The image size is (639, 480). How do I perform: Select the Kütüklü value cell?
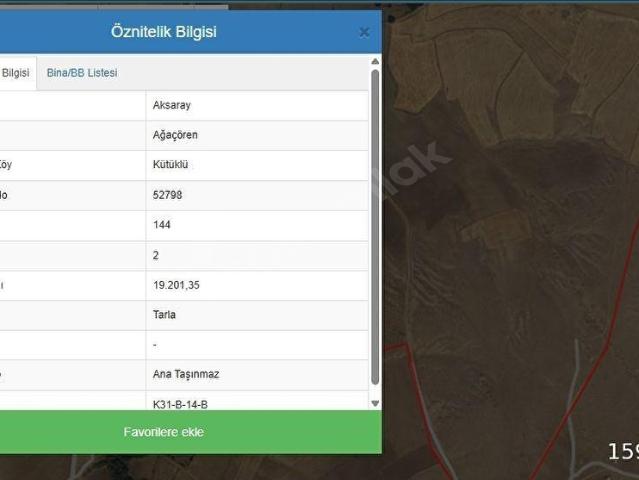coord(257,165)
